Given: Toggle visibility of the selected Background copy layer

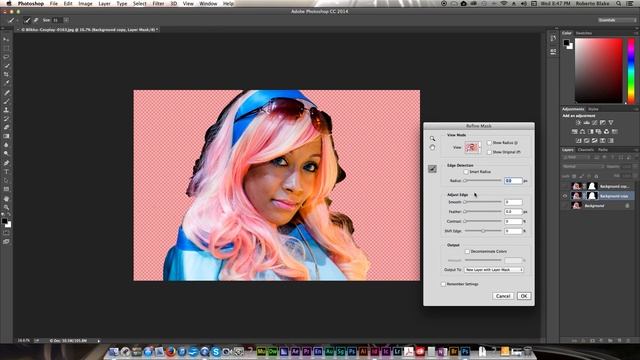Looking at the screenshot, I should [x=565, y=196].
